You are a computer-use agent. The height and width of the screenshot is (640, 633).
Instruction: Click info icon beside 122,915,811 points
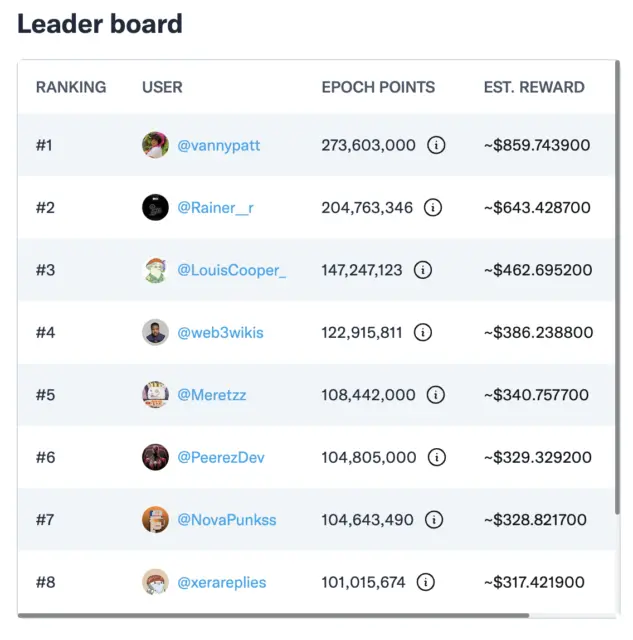click(423, 332)
